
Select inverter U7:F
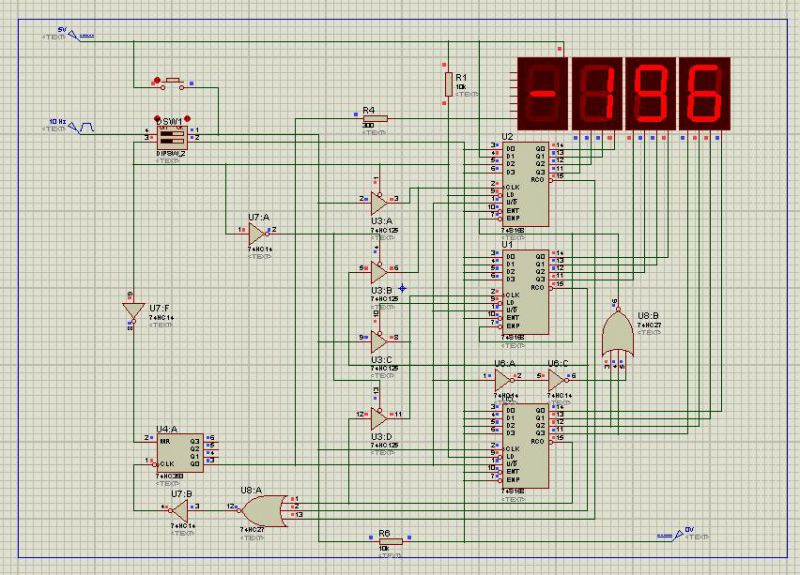point(133,312)
